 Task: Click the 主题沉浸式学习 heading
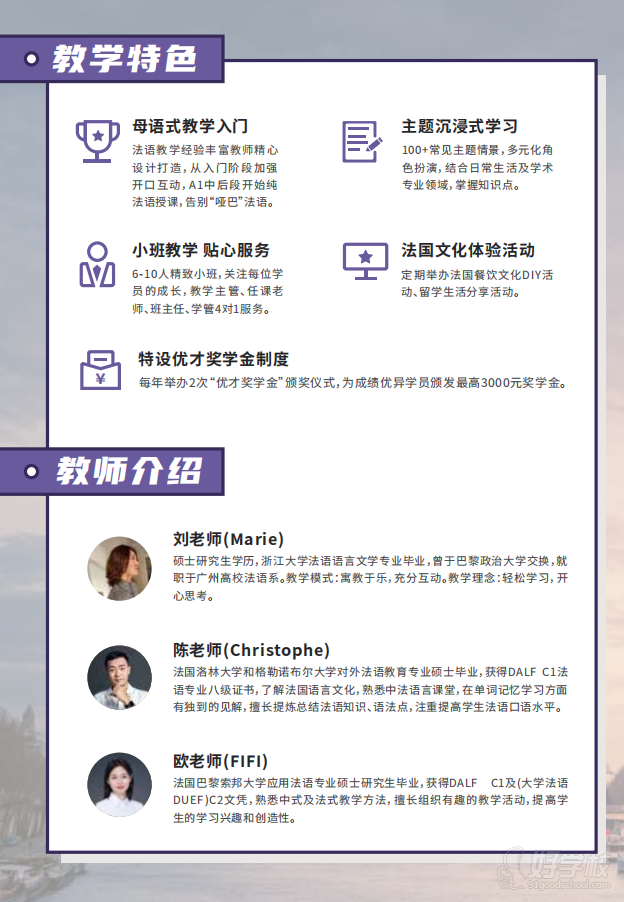click(459, 127)
